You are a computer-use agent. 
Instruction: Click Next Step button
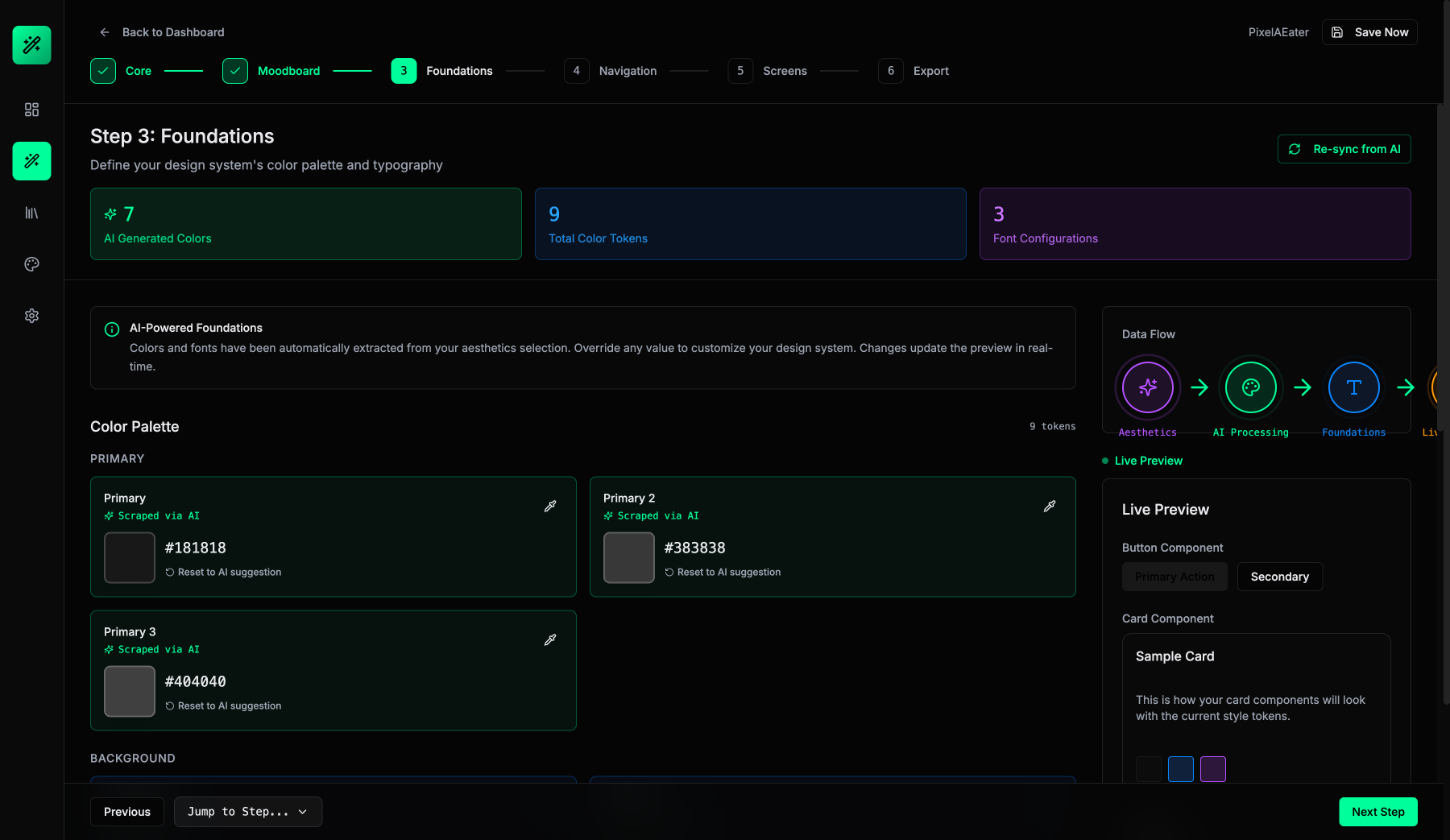pyautogui.click(x=1378, y=812)
